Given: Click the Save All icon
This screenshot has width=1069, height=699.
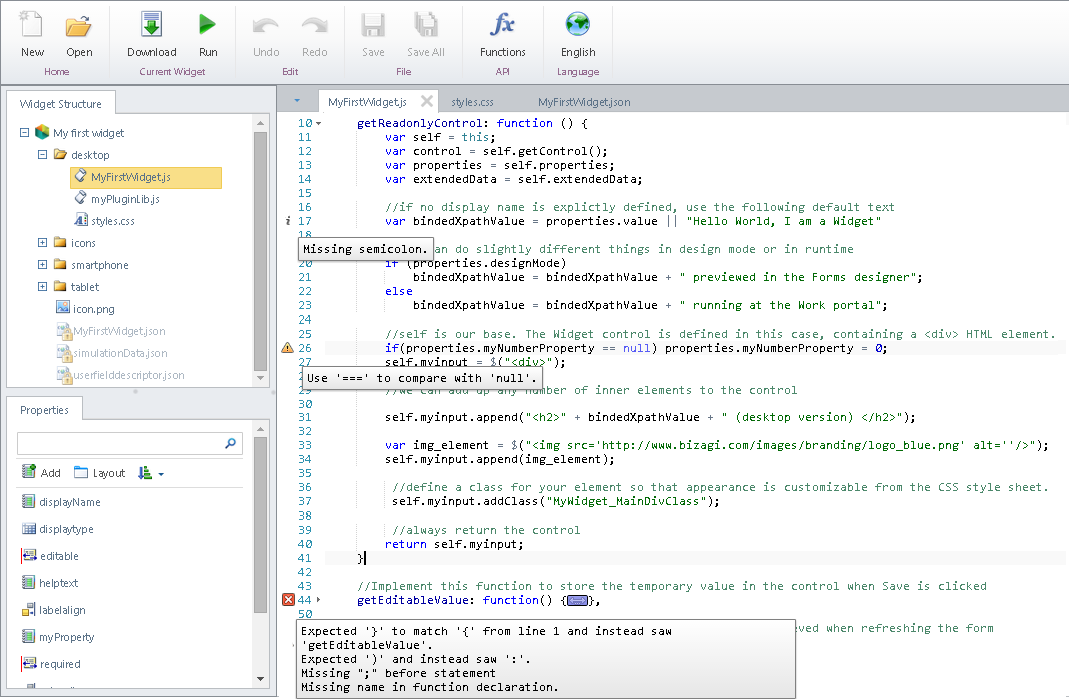Looking at the screenshot, I should [x=426, y=25].
